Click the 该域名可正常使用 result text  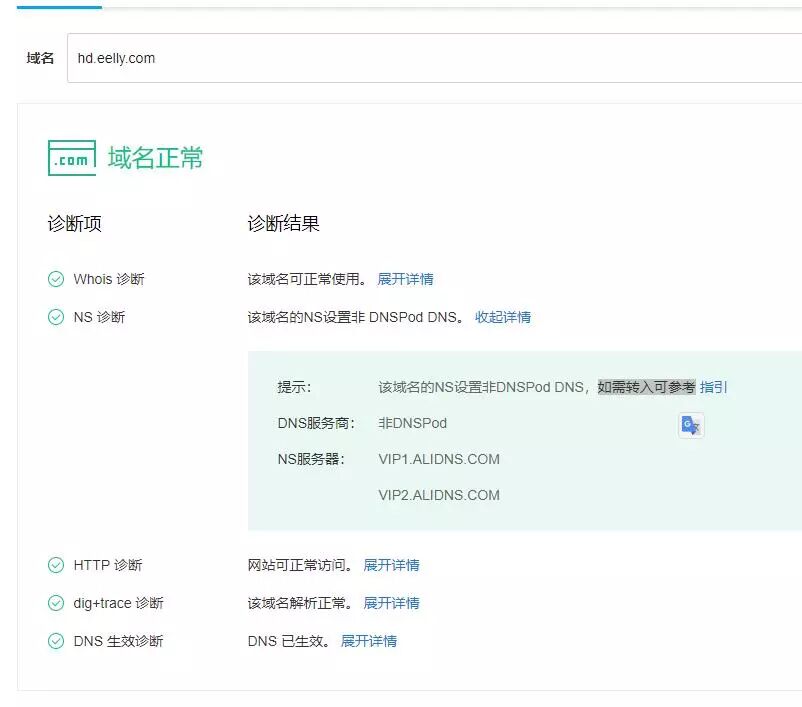[x=307, y=279]
